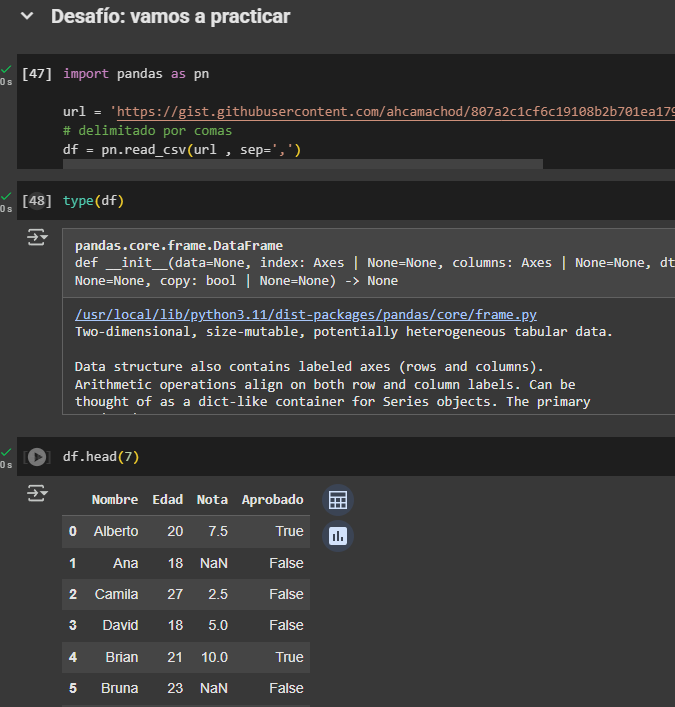Click the horizontal scrollbar in cell 47
The width and height of the screenshot is (675, 707).
(x=303, y=164)
